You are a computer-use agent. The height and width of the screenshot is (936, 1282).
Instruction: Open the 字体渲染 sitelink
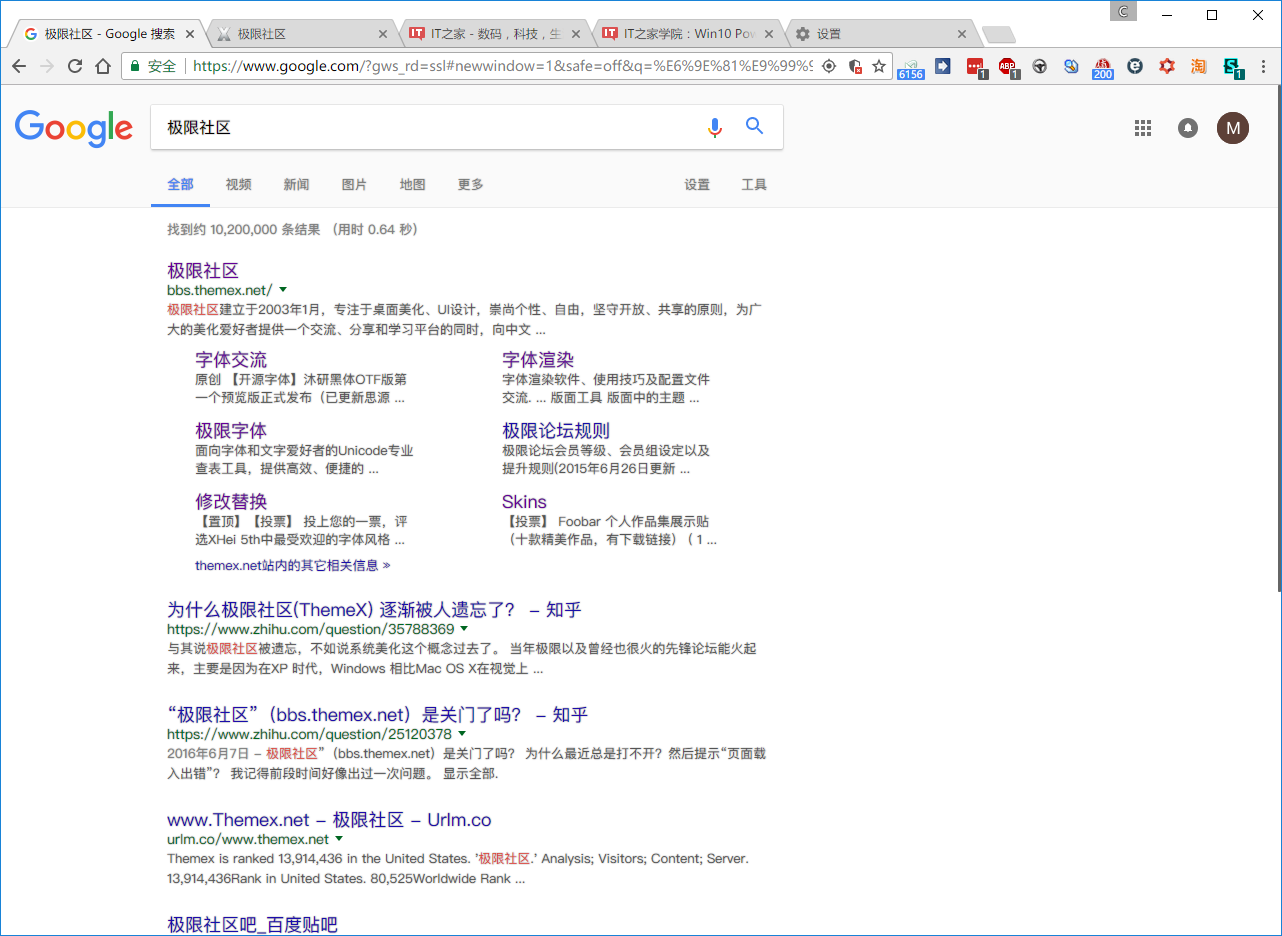point(538,360)
